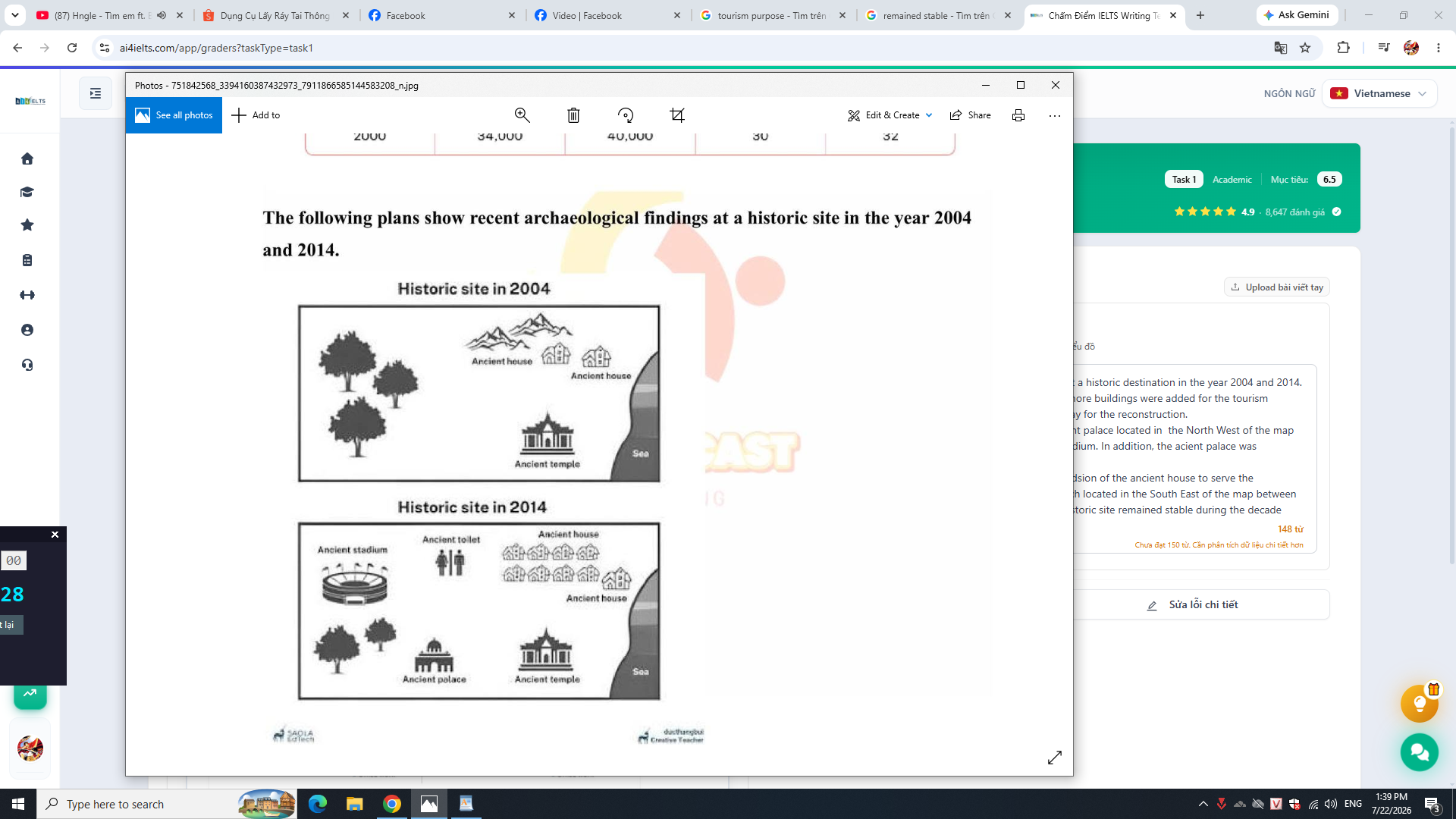The image size is (1456, 819).
Task: Open Windows Start menu
Action: coord(18,804)
